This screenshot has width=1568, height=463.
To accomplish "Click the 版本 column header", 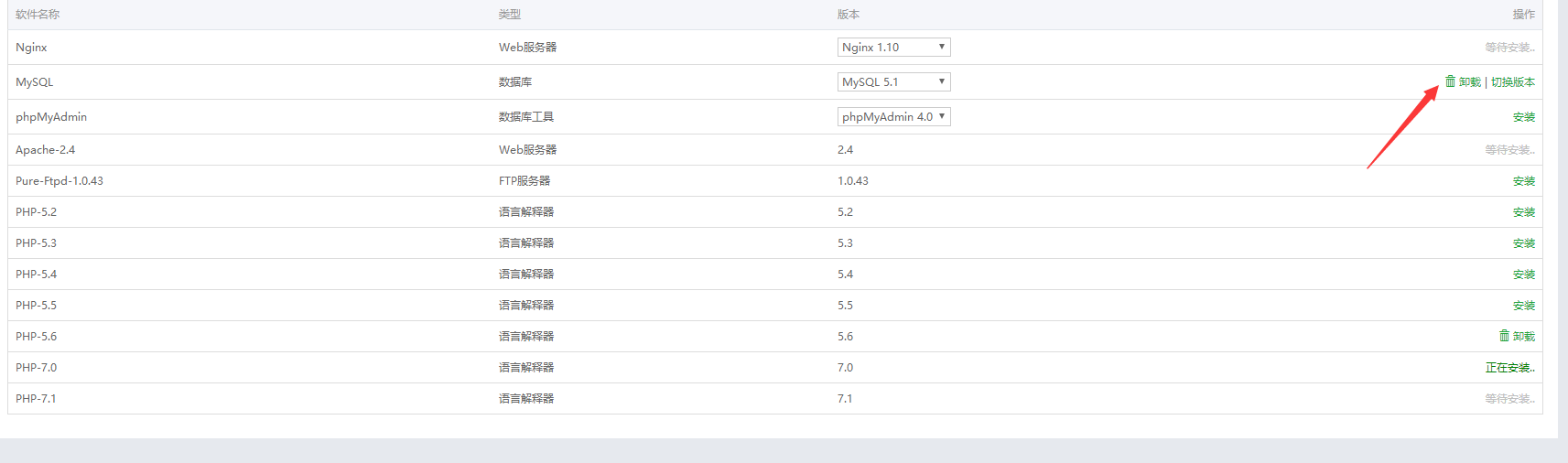I will [849, 15].
